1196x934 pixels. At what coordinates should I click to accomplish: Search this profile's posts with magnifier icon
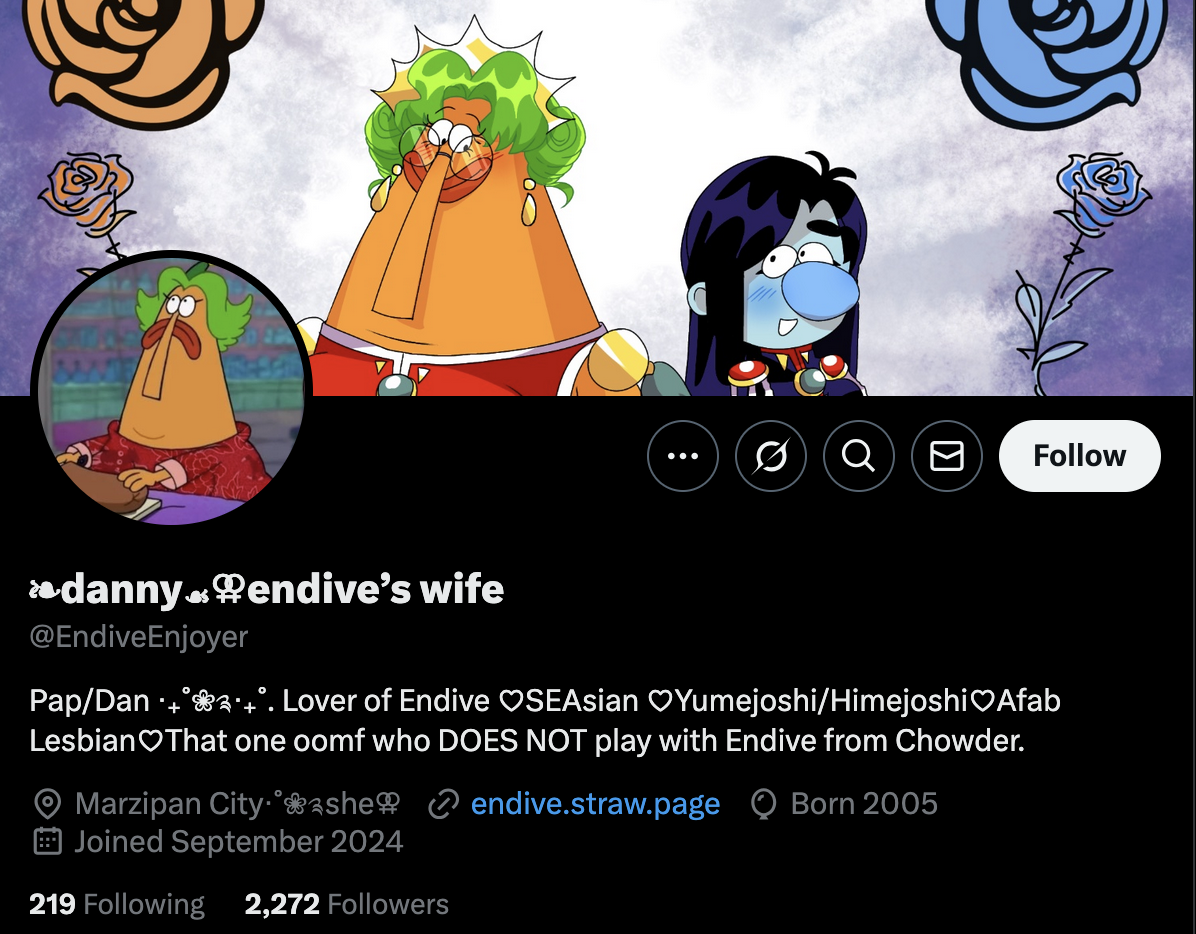(x=859, y=456)
